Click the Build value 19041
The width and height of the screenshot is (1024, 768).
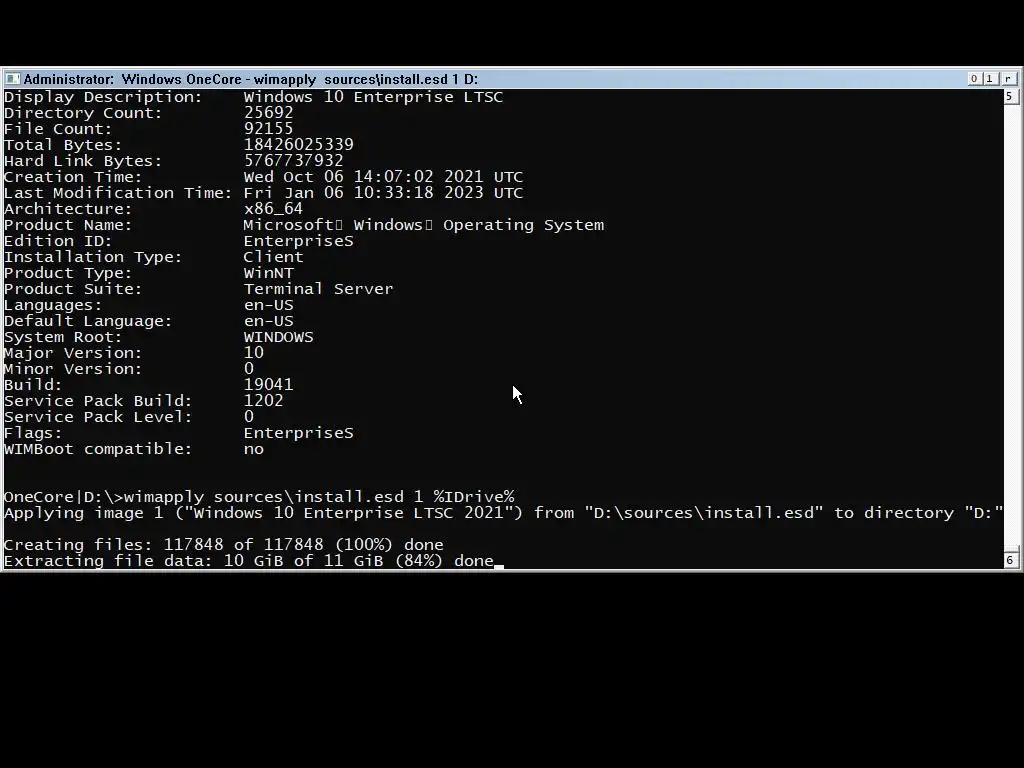pyautogui.click(x=268, y=385)
